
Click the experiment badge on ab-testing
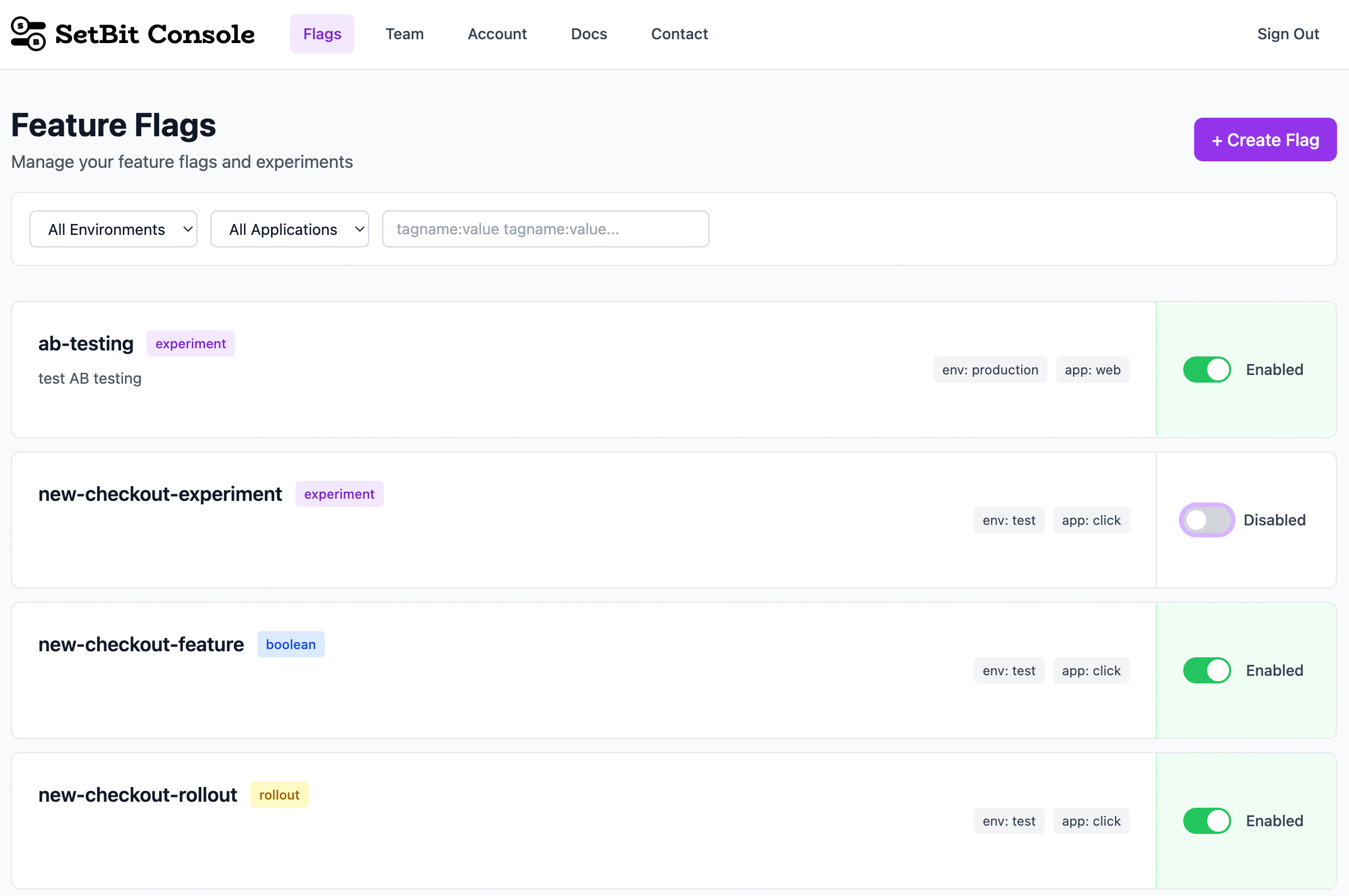[190, 343]
